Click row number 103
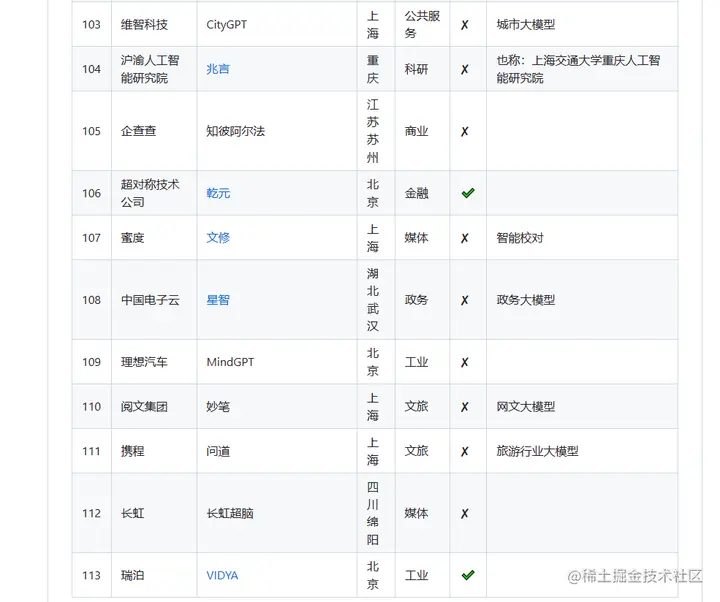720x602 pixels. click(91, 25)
